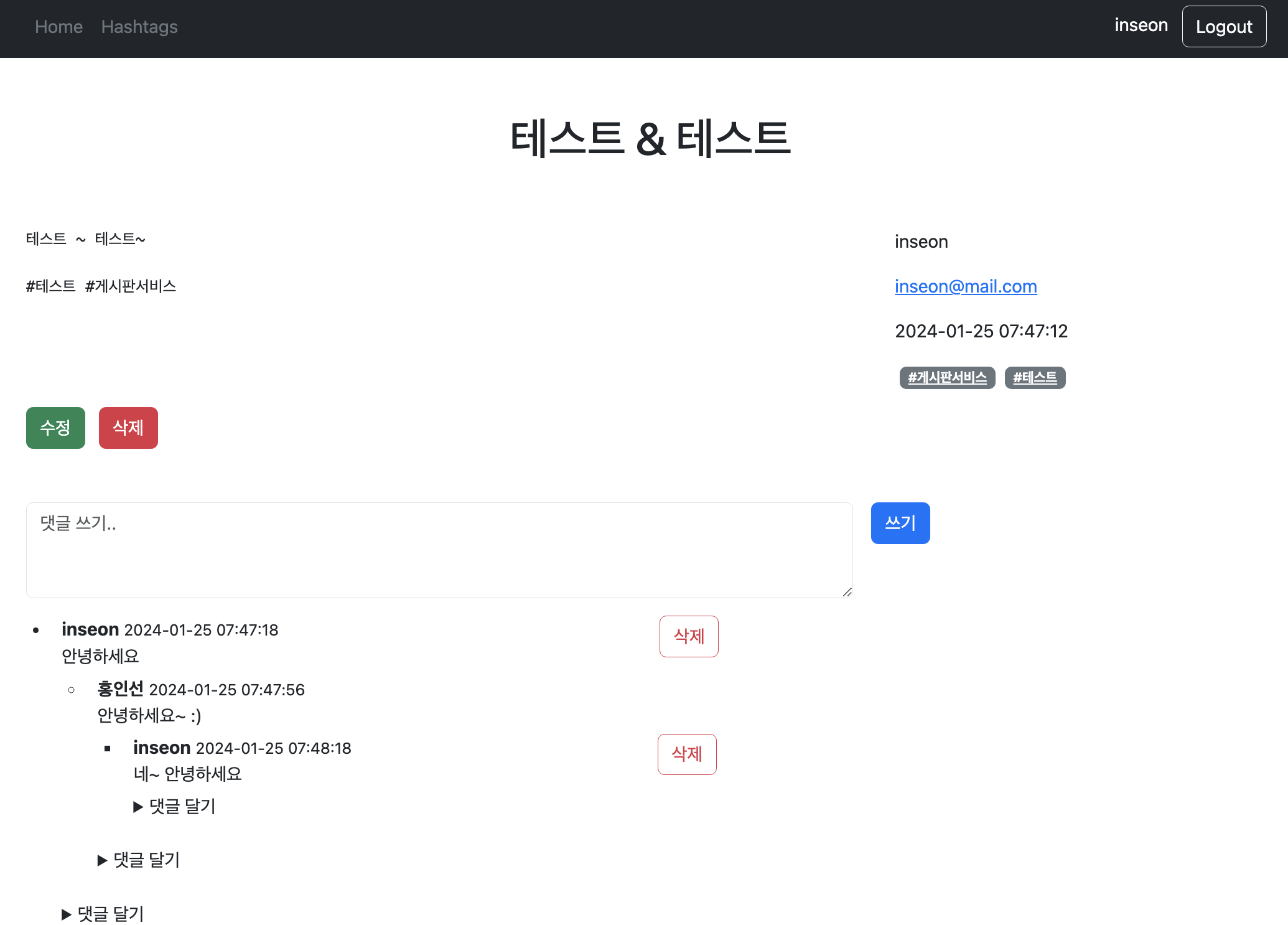Delete the 네~ 안녕하세요 reply comment
The image size is (1288, 925).
coord(686,754)
